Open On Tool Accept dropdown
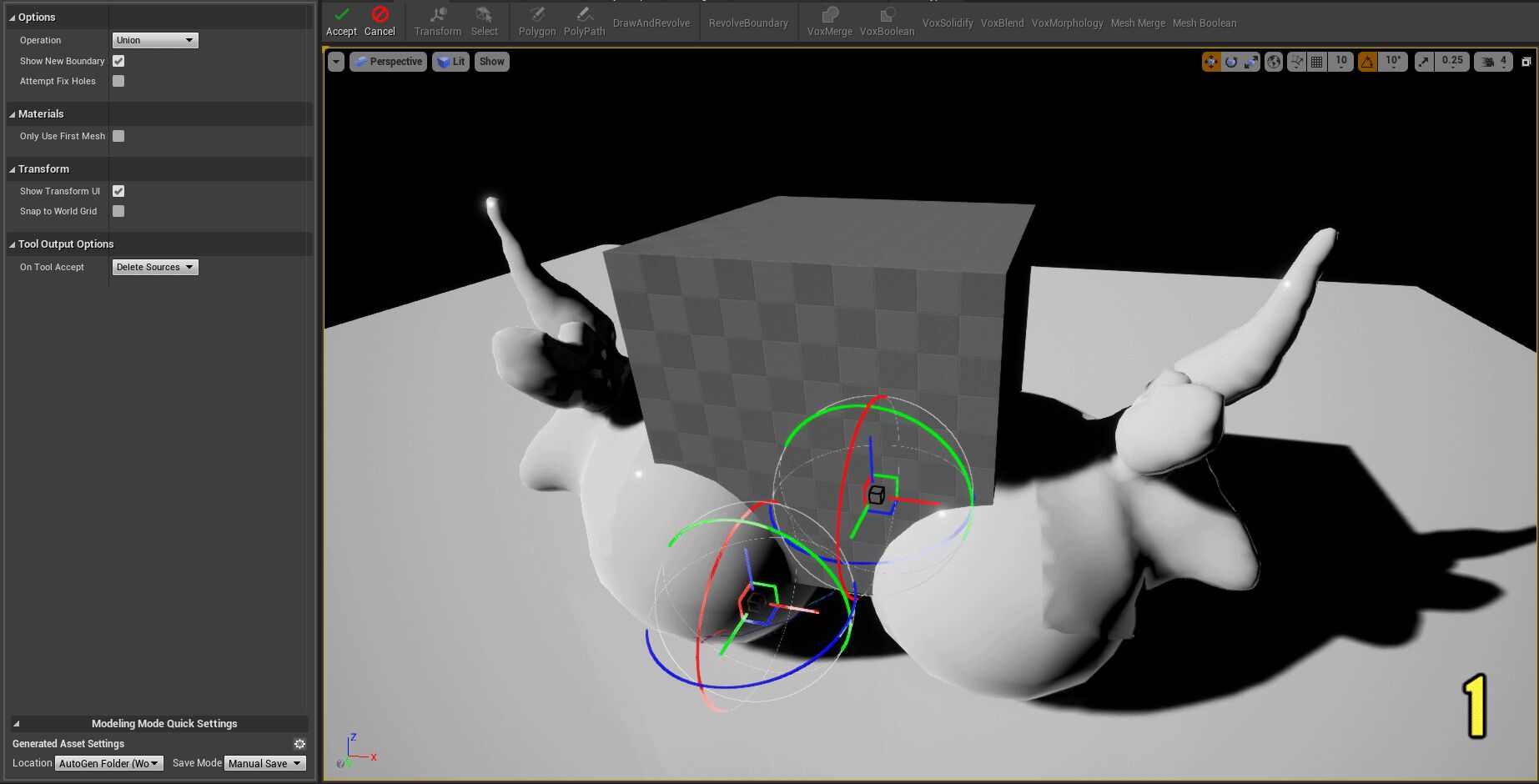This screenshot has width=1539, height=784. coord(155,267)
